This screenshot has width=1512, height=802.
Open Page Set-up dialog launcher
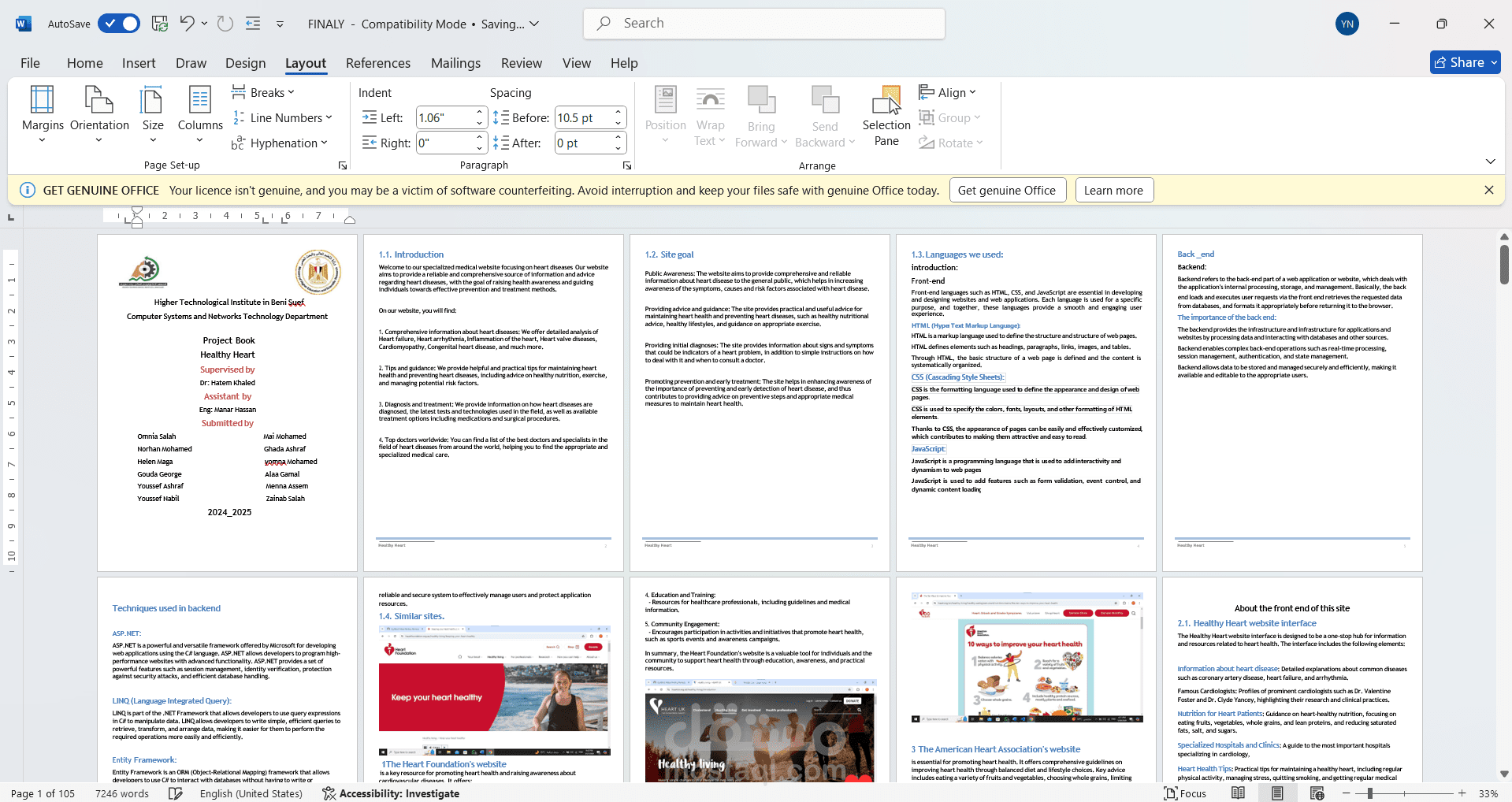343,165
